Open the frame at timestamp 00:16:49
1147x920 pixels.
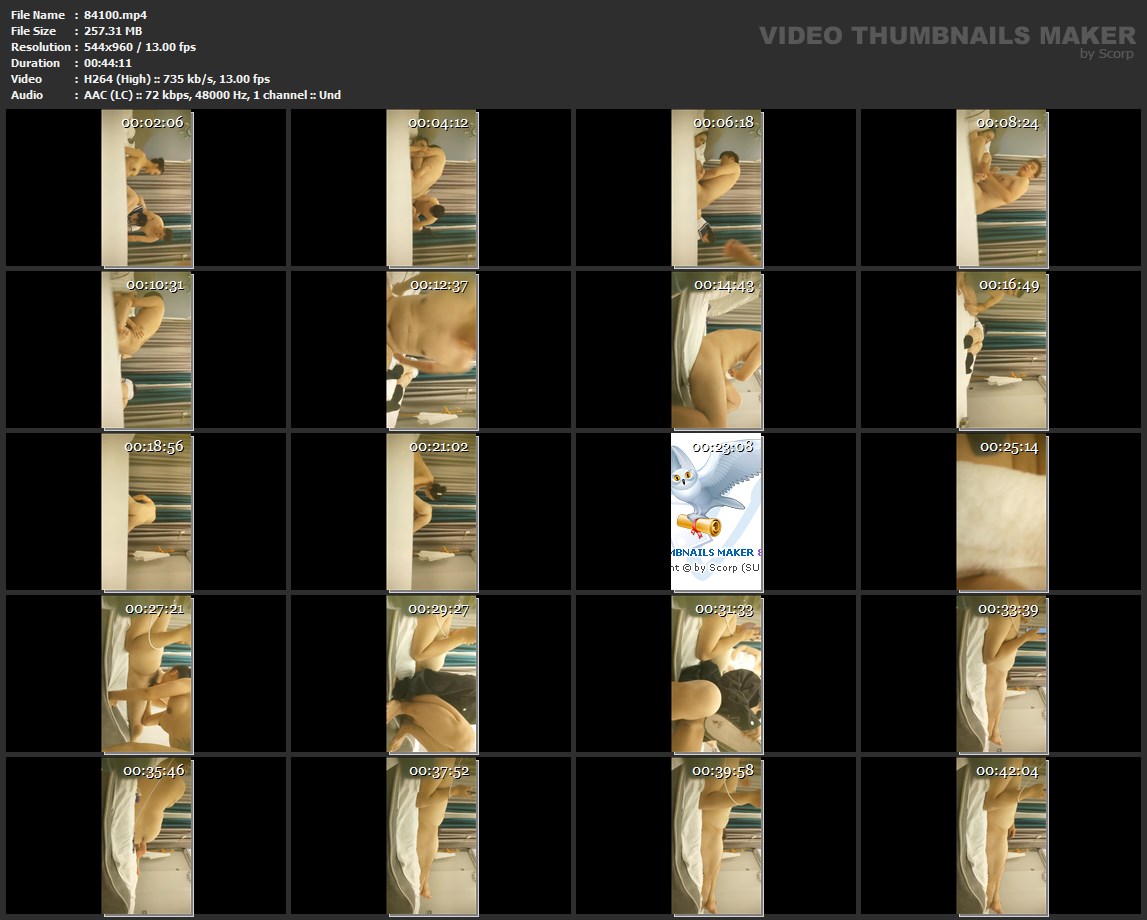coord(1002,350)
